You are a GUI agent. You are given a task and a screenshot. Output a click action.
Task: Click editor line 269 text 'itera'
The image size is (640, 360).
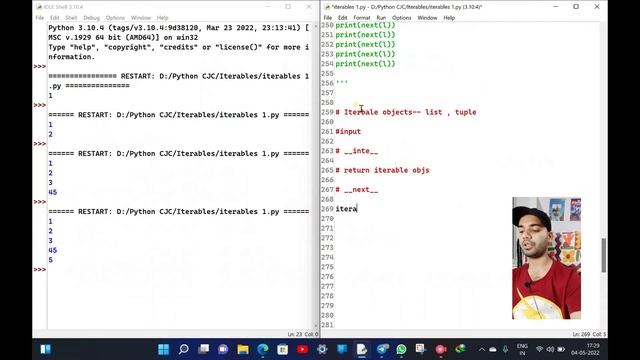346,209
